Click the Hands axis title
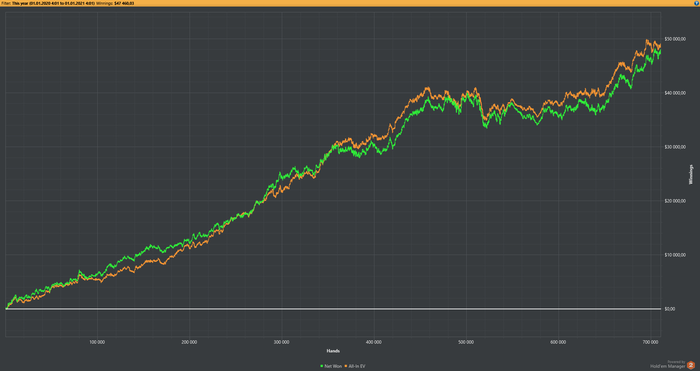 pos(333,351)
